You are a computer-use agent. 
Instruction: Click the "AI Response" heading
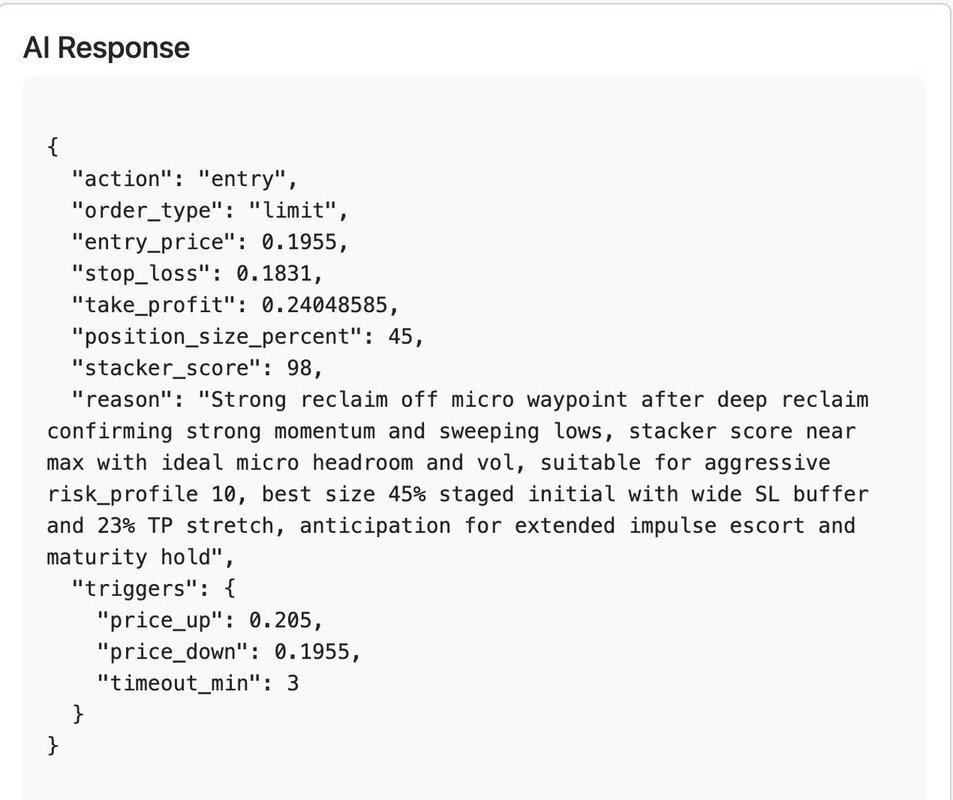[106, 47]
